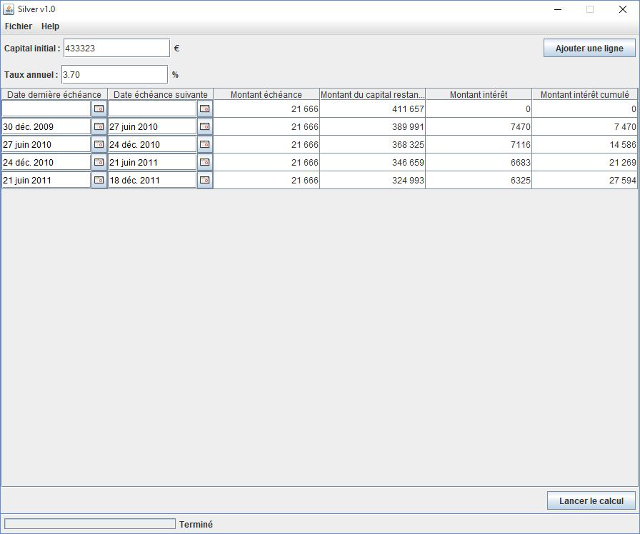Select the Montant échéance column header
The height and width of the screenshot is (534, 640).
click(266, 94)
